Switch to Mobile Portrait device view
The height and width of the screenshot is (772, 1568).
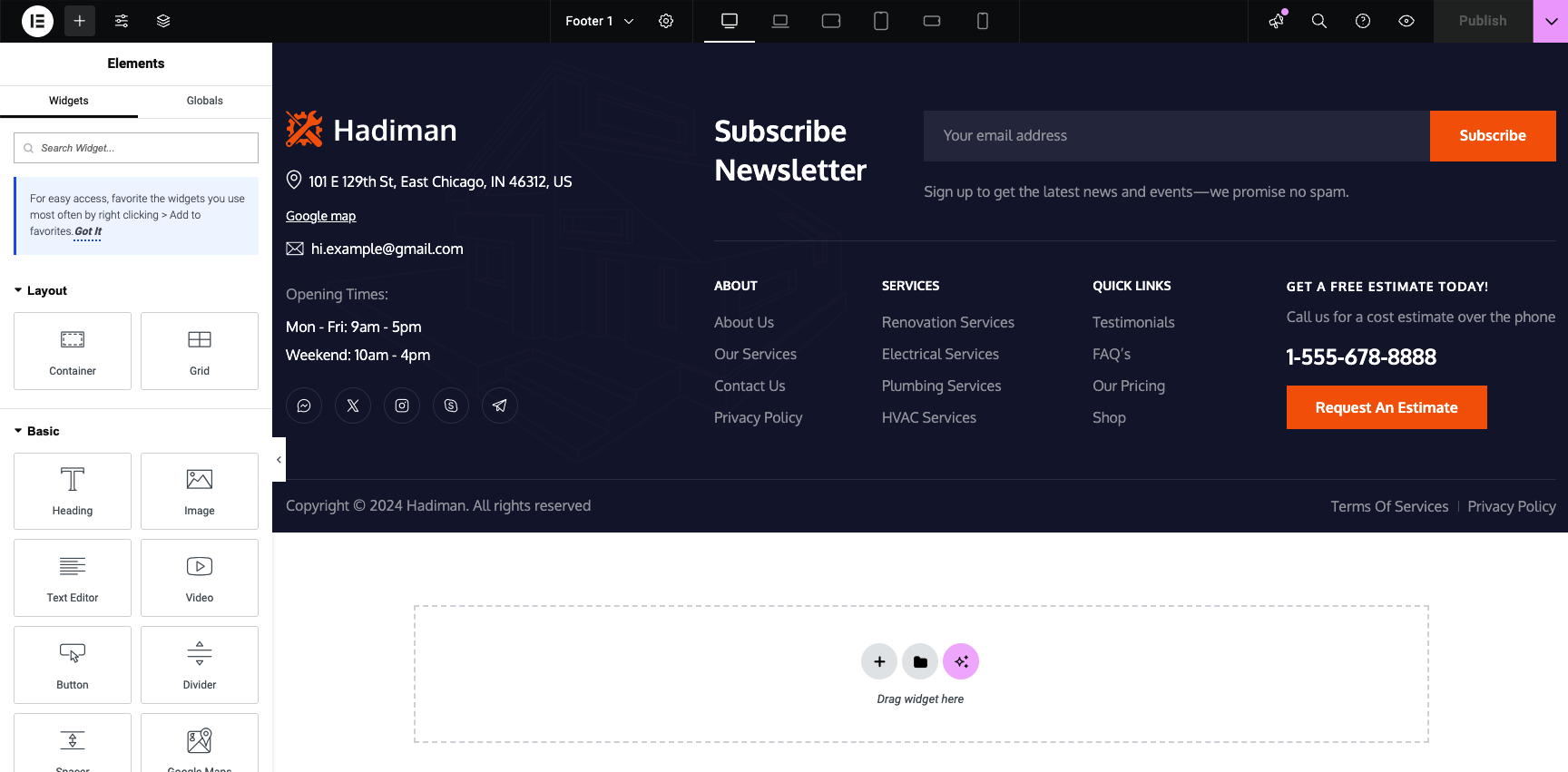point(983,21)
